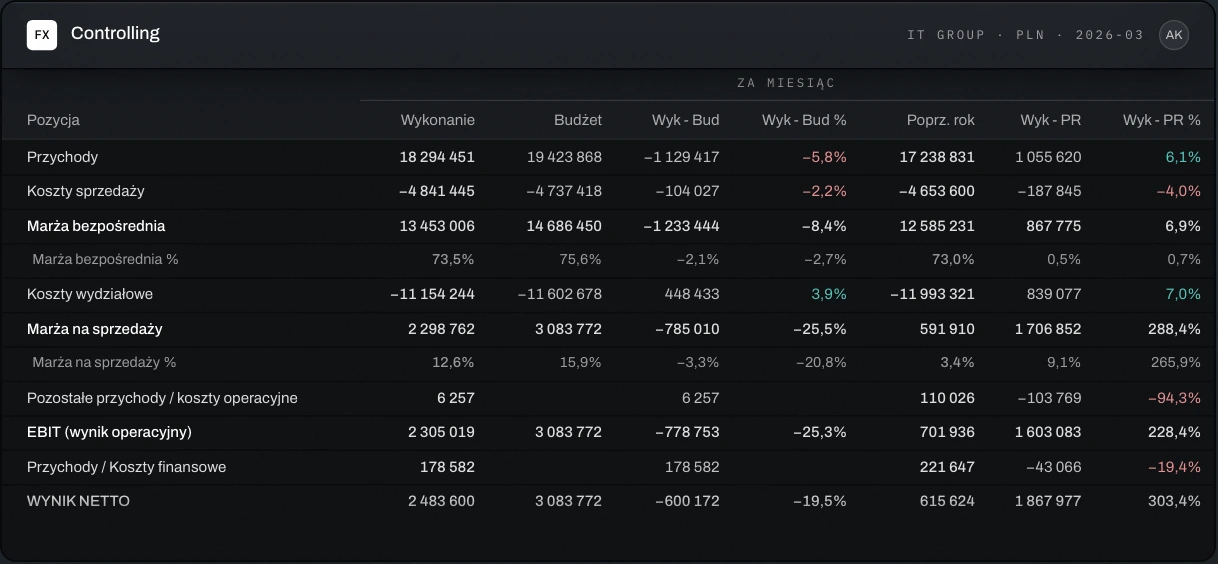Viewport: 1218px width, 564px height.
Task: Select the Marża bezpośrednia row label
Action: click(96, 226)
